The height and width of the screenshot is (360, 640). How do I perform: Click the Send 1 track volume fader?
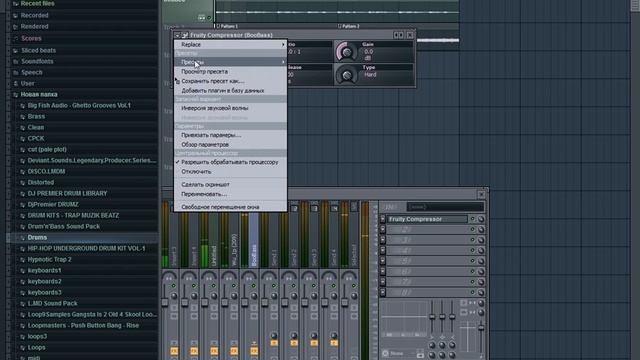[265, 302]
